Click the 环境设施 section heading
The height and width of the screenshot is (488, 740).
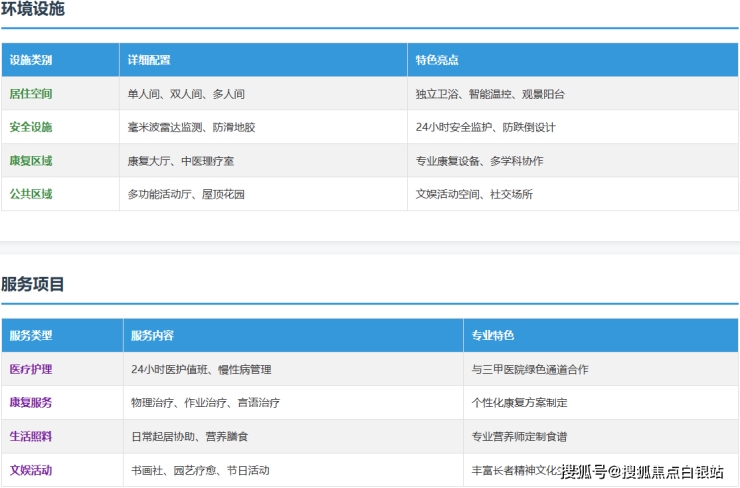[32, 10]
